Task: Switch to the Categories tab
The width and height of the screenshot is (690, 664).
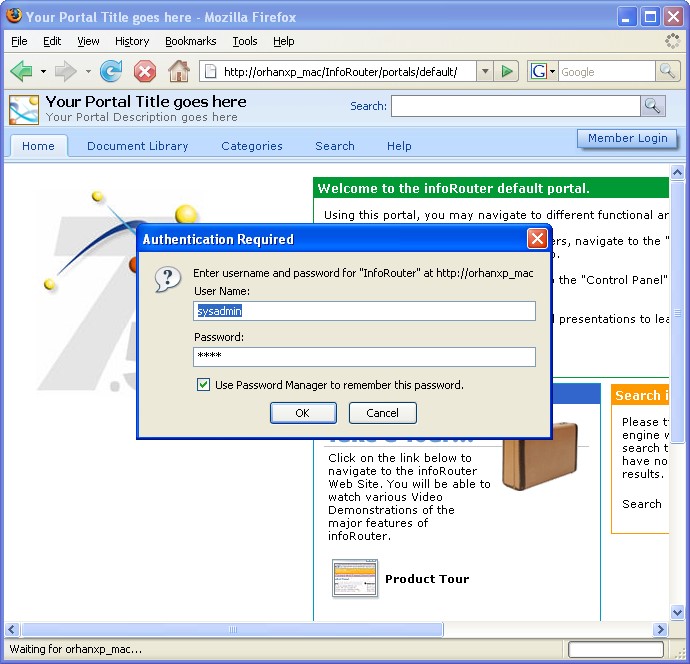Action: (x=252, y=146)
